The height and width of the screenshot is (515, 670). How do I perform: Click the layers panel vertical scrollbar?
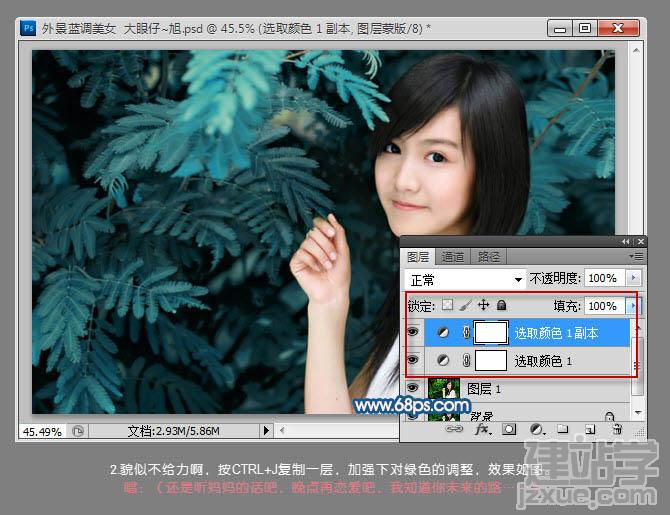[637, 368]
